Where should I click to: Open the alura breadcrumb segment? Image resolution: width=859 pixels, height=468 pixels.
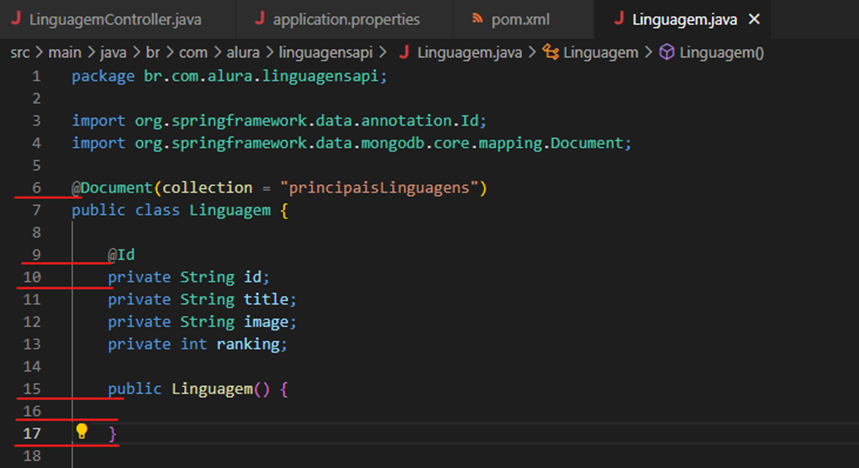pos(243,53)
